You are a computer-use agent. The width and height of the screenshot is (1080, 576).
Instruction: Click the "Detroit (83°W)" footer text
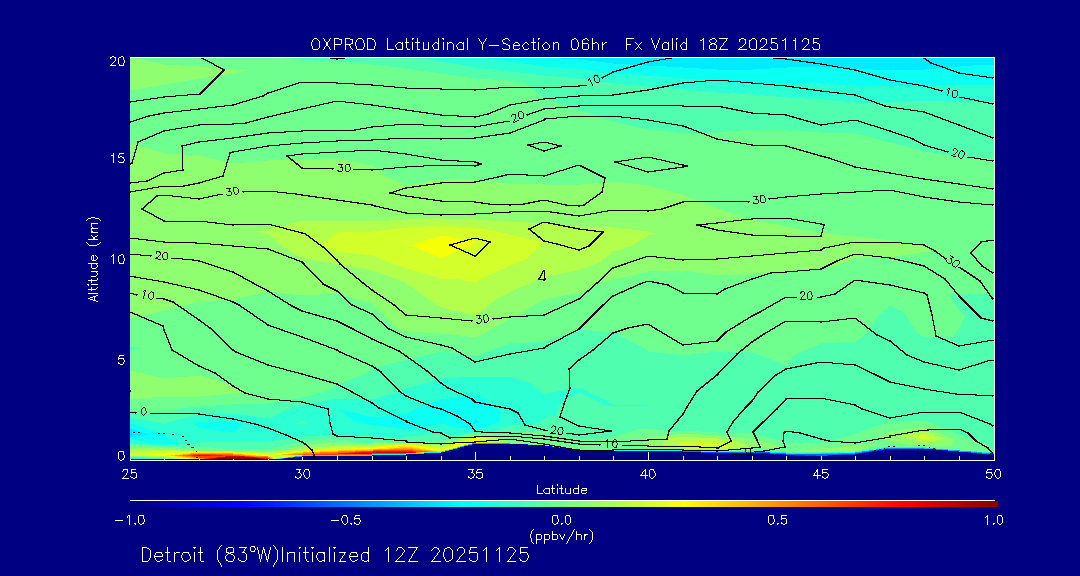(x=209, y=555)
